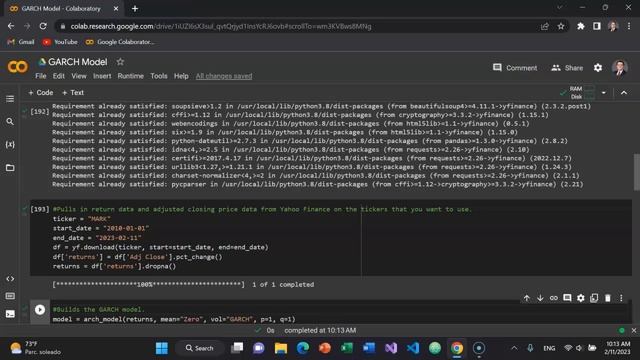Image resolution: width=640 pixels, height=360 pixels.
Task: Open the Tools menu
Action: click(x=158, y=76)
